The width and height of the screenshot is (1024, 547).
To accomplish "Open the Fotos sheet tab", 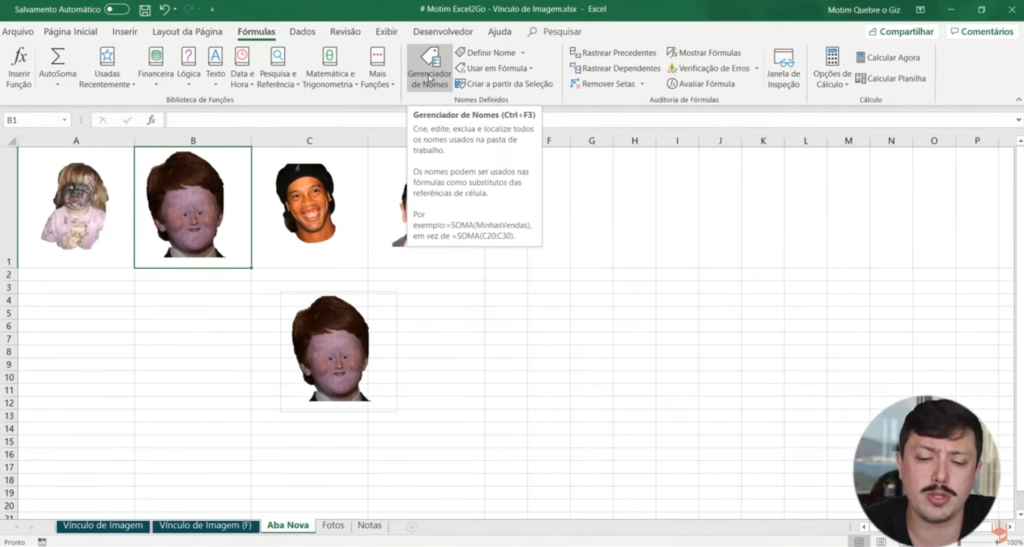I will click(x=333, y=525).
